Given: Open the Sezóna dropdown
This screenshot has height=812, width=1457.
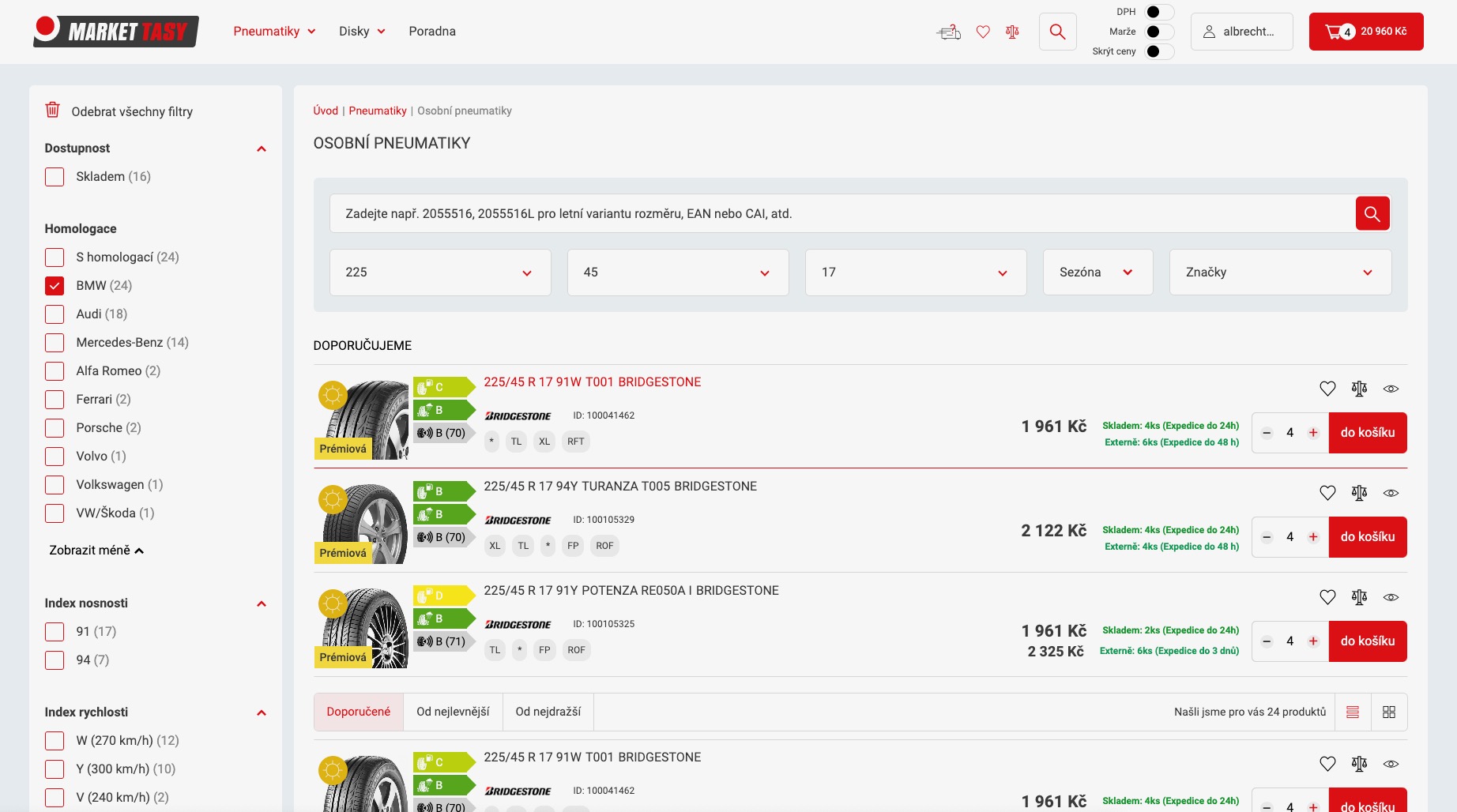Looking at the screenshot, I should (x=1098, y=273).
